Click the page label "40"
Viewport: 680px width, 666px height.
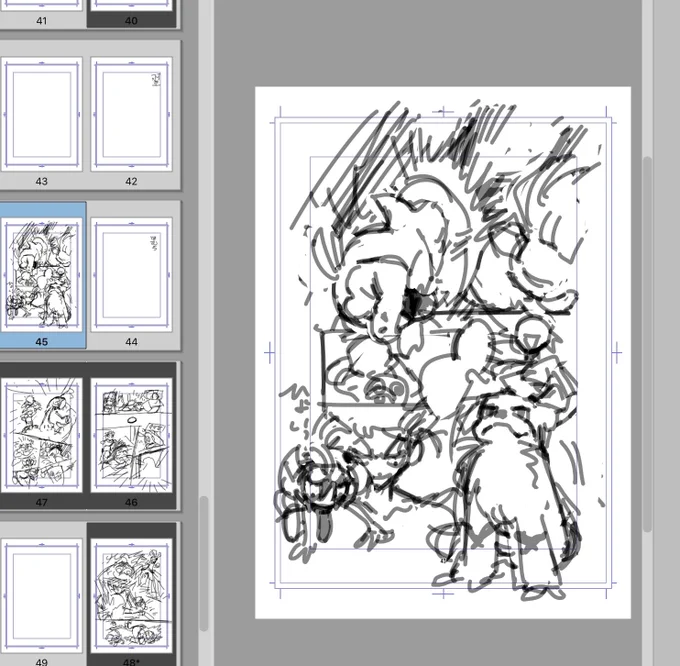point(131,20)
